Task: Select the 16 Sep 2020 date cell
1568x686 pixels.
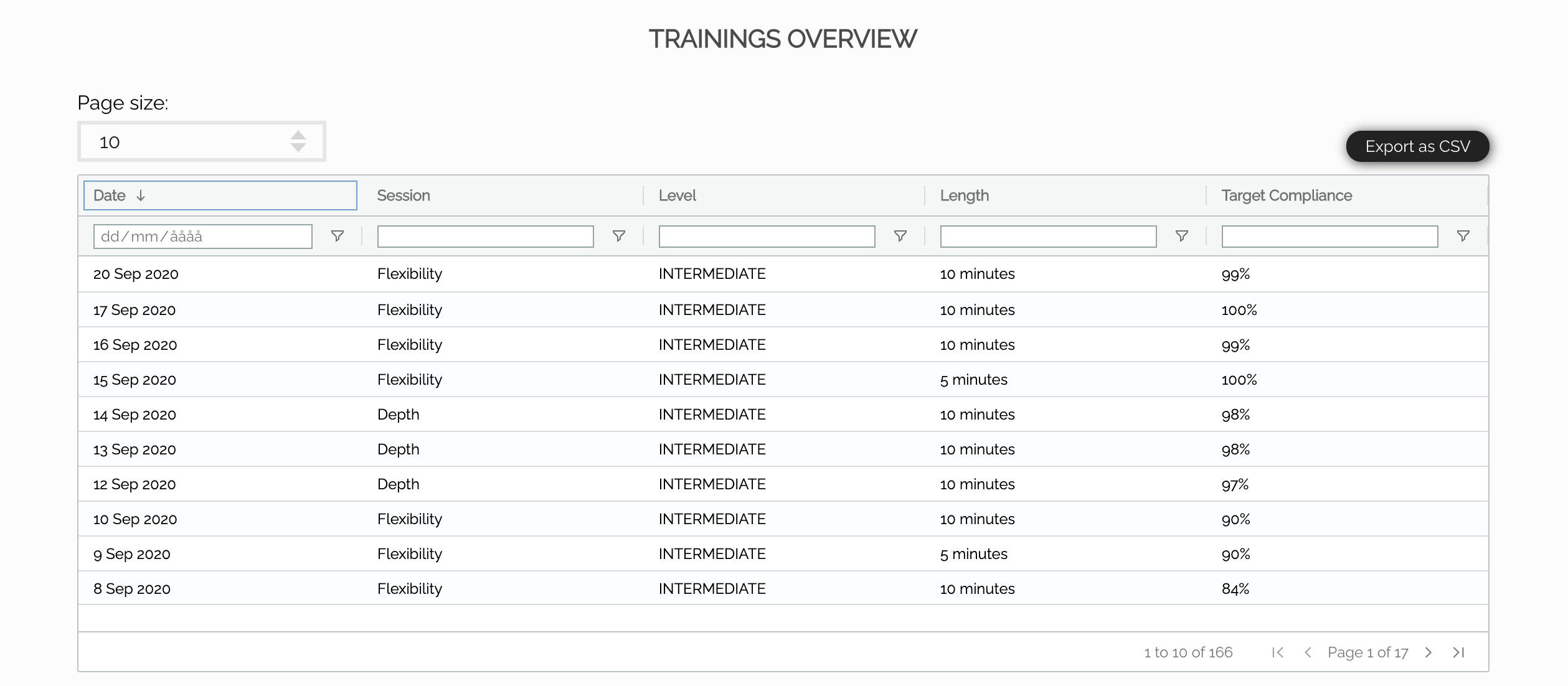Action: [135, 345]
